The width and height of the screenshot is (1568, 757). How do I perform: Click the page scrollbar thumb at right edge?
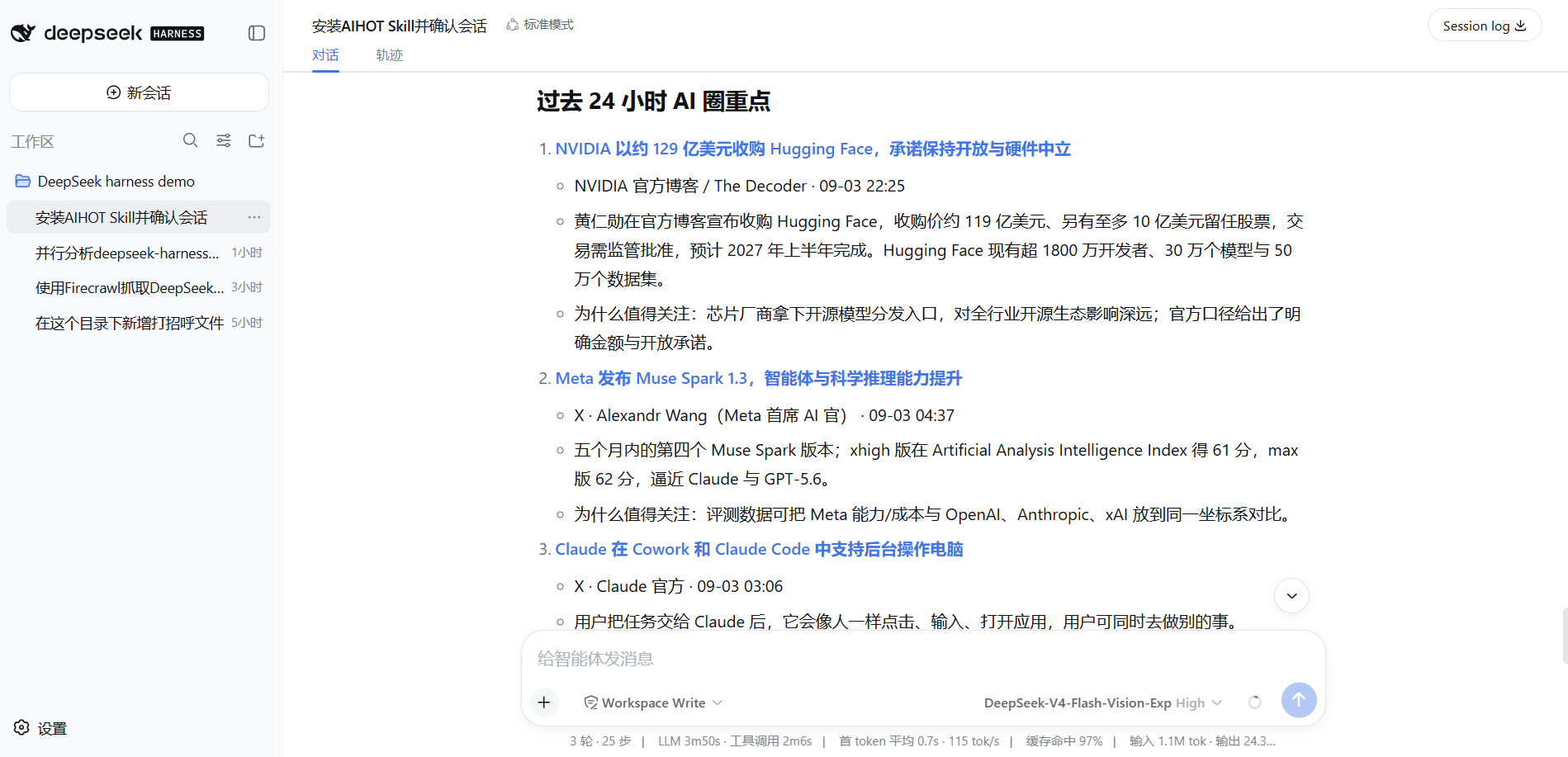pyautogui.click(x=1565, y=636)
